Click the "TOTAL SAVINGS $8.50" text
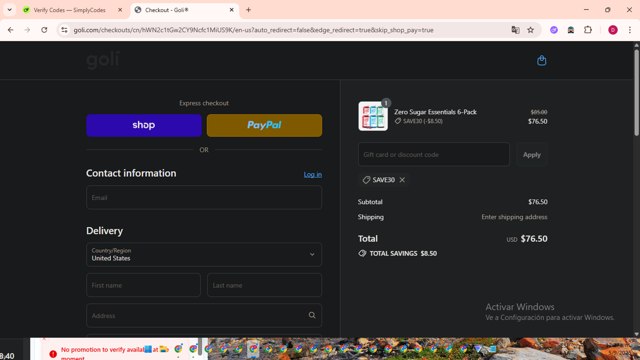The image size is (640, 360). 403,253
